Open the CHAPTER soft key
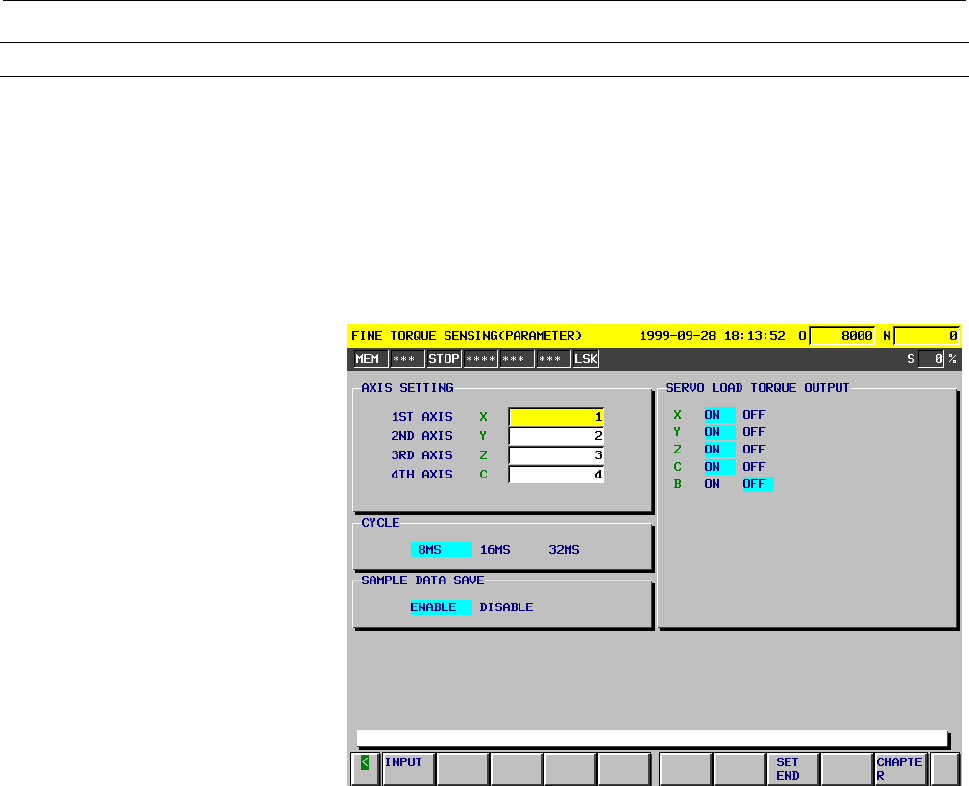This screenshot has width=969, height=786. pos(901,769)
